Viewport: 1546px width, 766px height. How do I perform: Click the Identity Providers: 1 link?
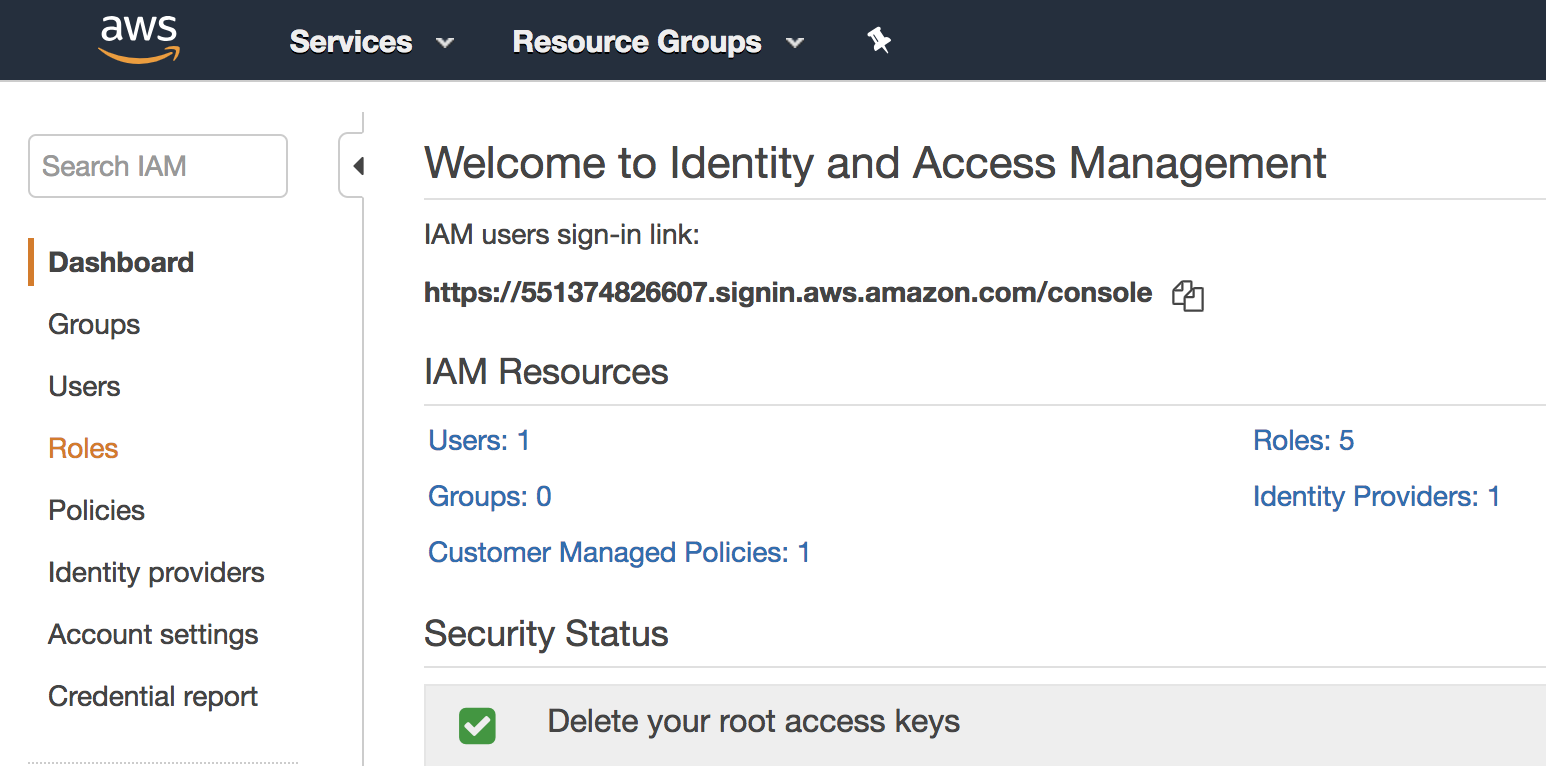coord(1376,496)
